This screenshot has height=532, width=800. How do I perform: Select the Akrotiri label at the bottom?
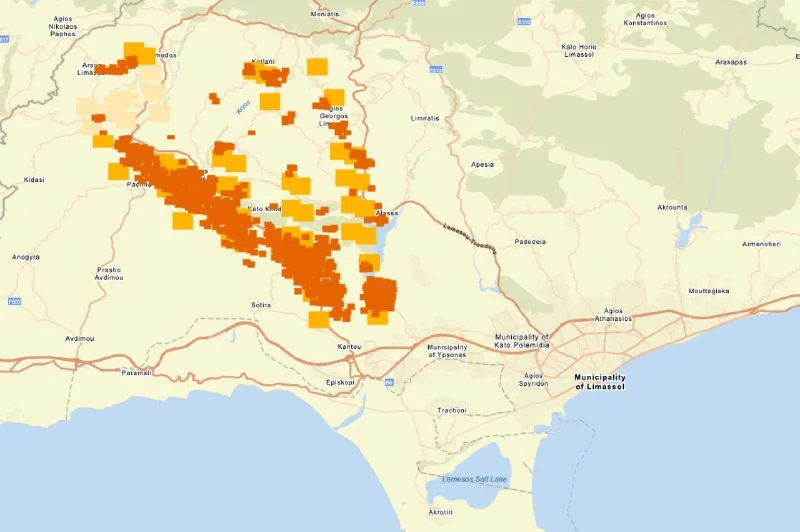(441, 510)
